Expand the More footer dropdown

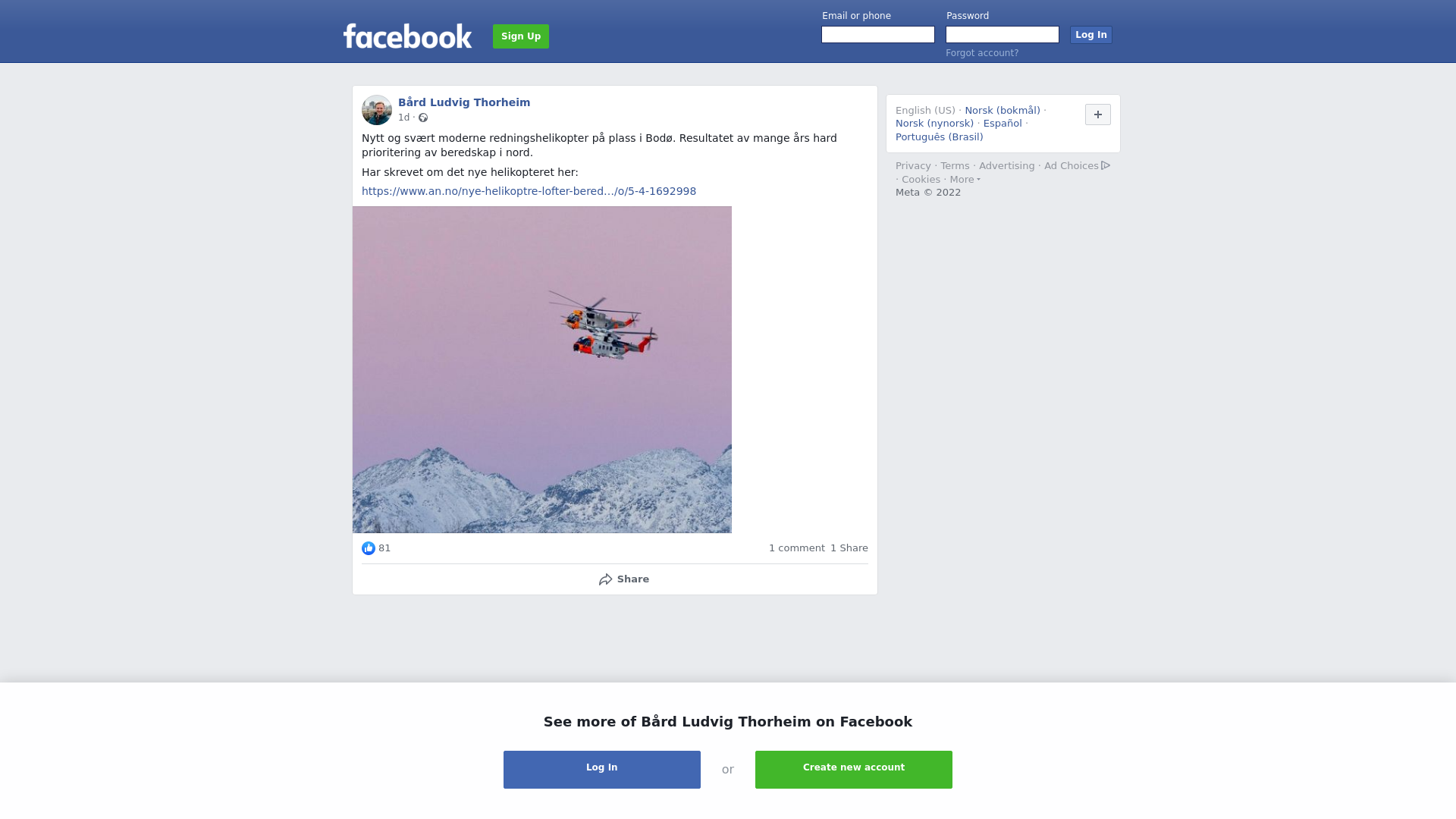click(x=965, y=180)
